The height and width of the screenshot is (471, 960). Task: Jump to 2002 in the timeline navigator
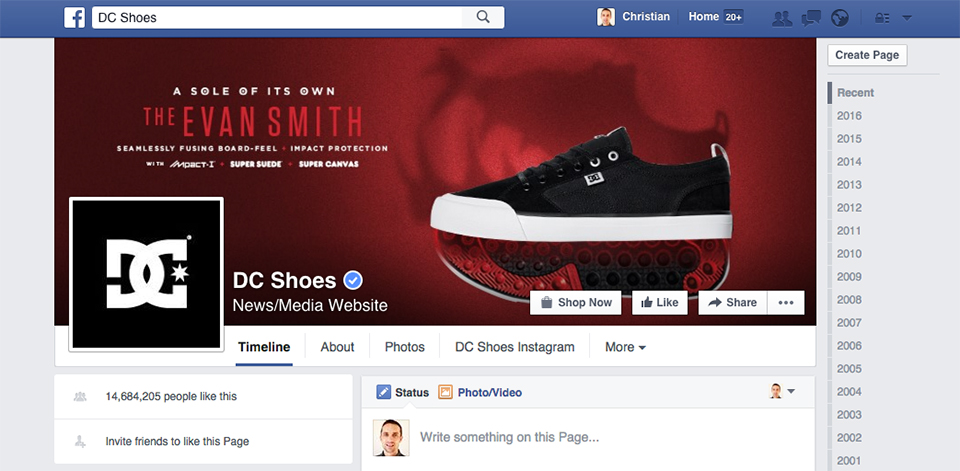[849, 437]
